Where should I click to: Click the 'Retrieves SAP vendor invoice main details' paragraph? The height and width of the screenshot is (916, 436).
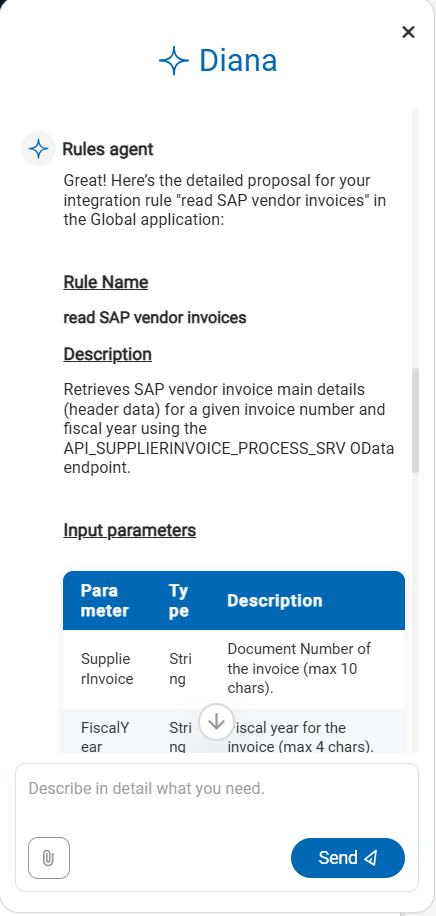pos(229,429)
